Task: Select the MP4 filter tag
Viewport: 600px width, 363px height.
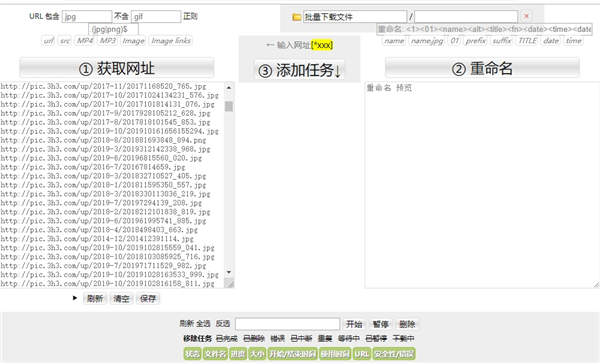Action: click(85, 41)
